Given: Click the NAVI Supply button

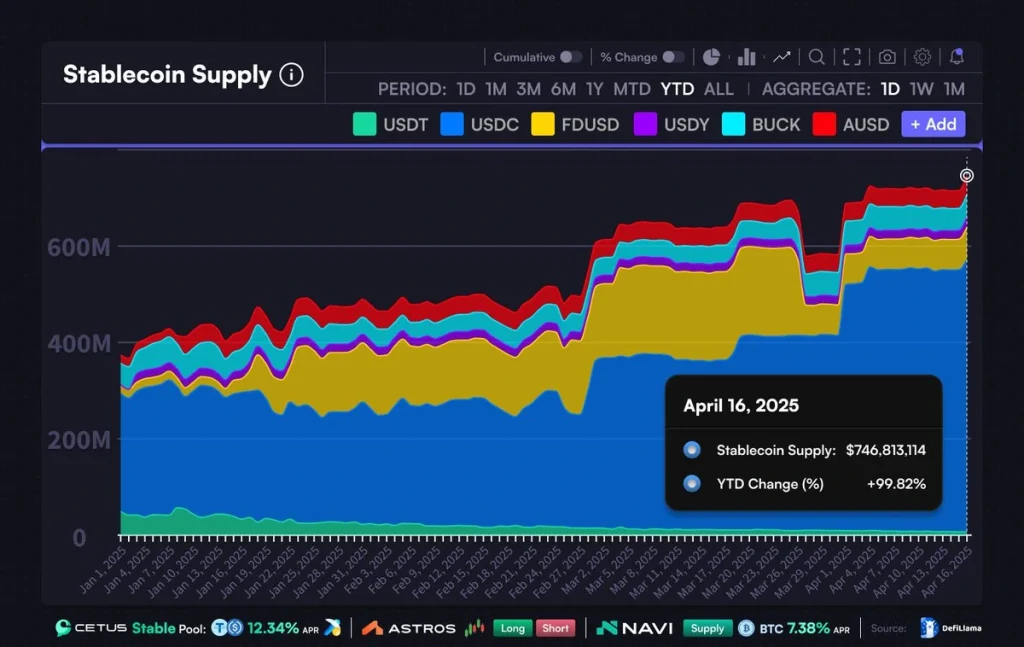Looking at the screenshot, I should click(x=707, y=628).
